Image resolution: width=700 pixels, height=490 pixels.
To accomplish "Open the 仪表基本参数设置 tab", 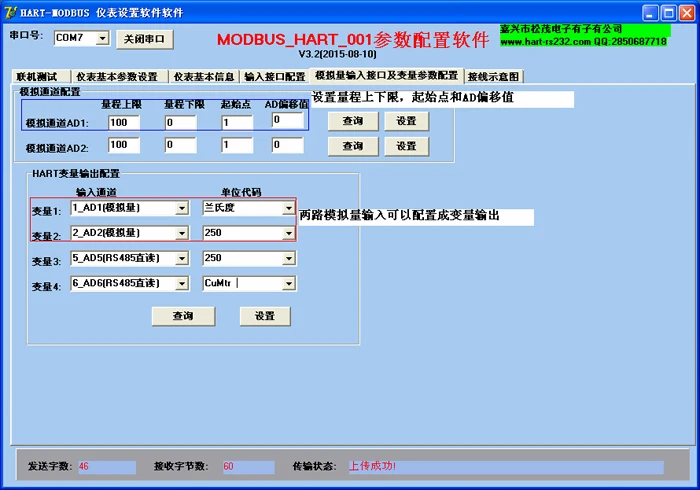I will click(x=119, y=77).
